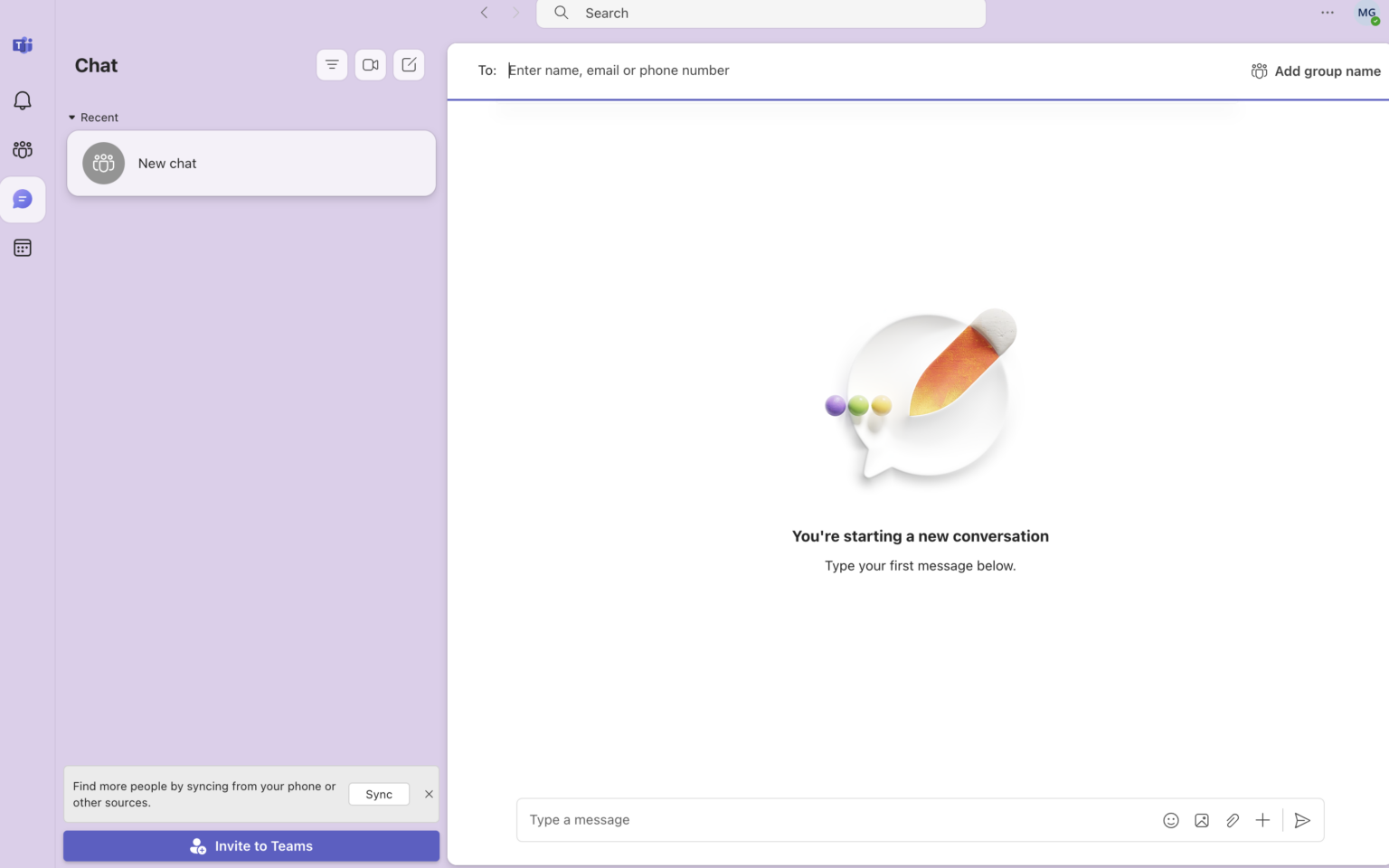1389x868 pixels.
Task: Add a group name
Action: pyautogui.click(x=1316, y=71)
